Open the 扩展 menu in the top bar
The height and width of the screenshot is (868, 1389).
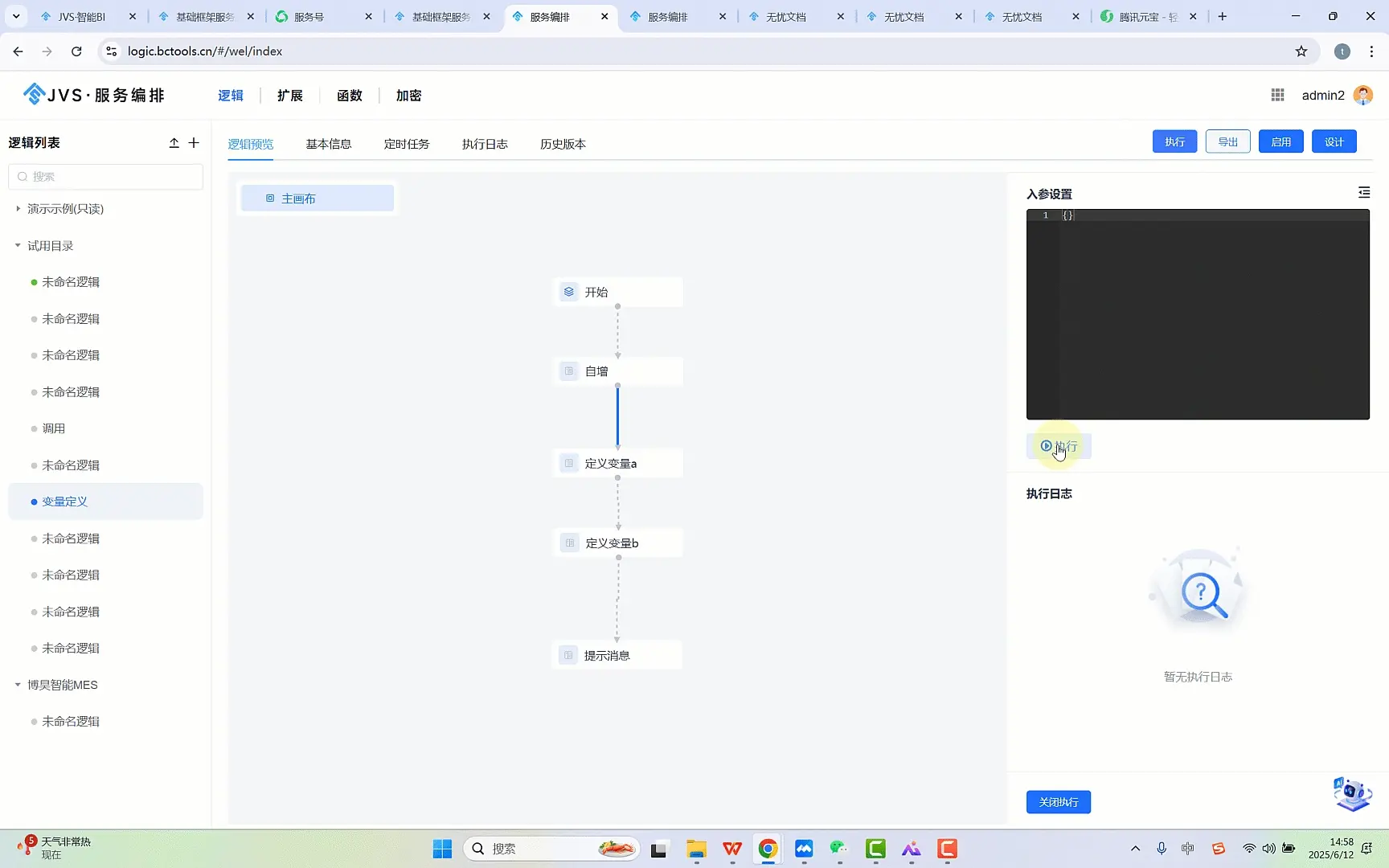[290, 95]
